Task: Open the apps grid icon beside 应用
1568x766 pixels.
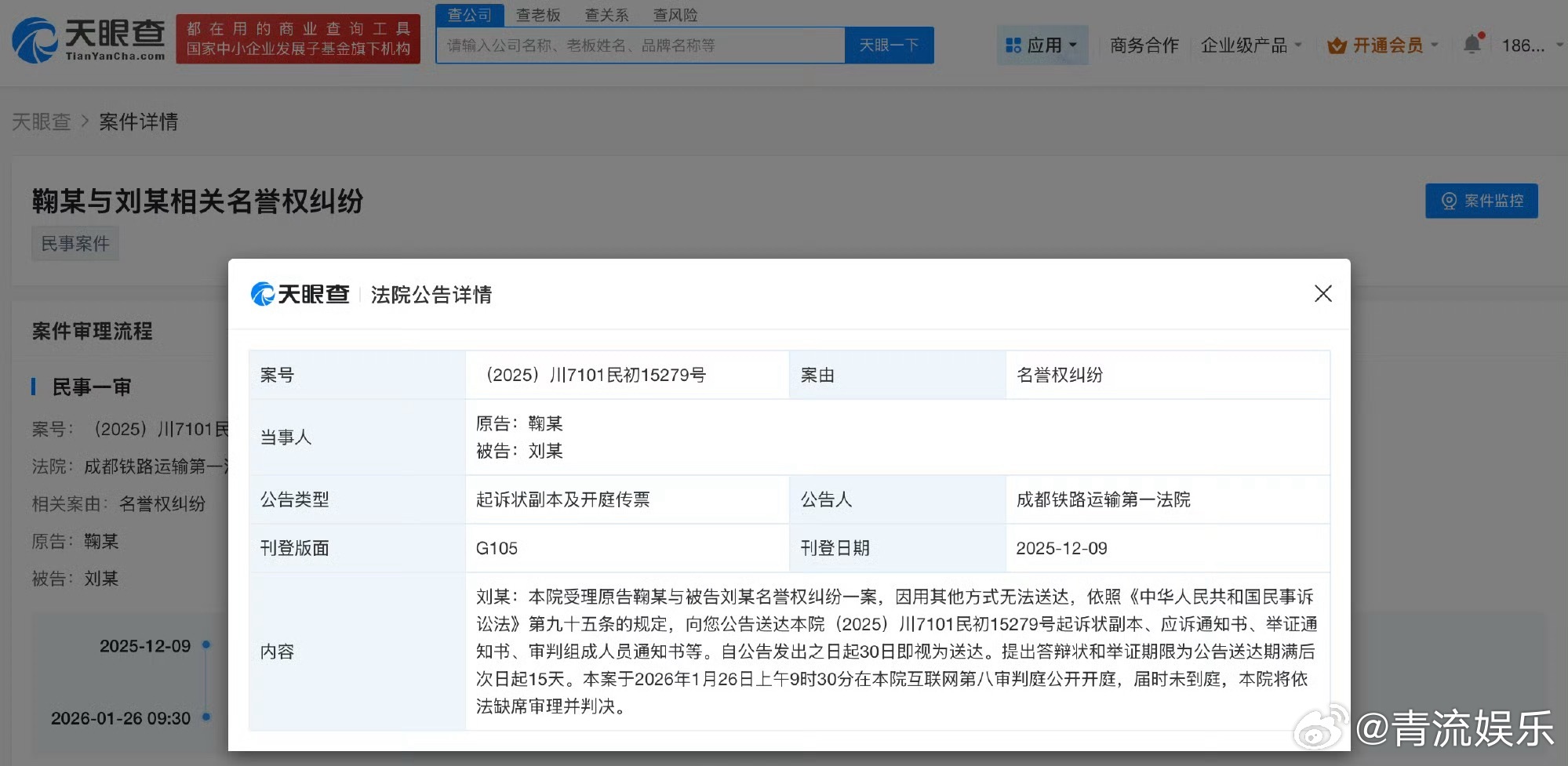Action: point(1013,45)
